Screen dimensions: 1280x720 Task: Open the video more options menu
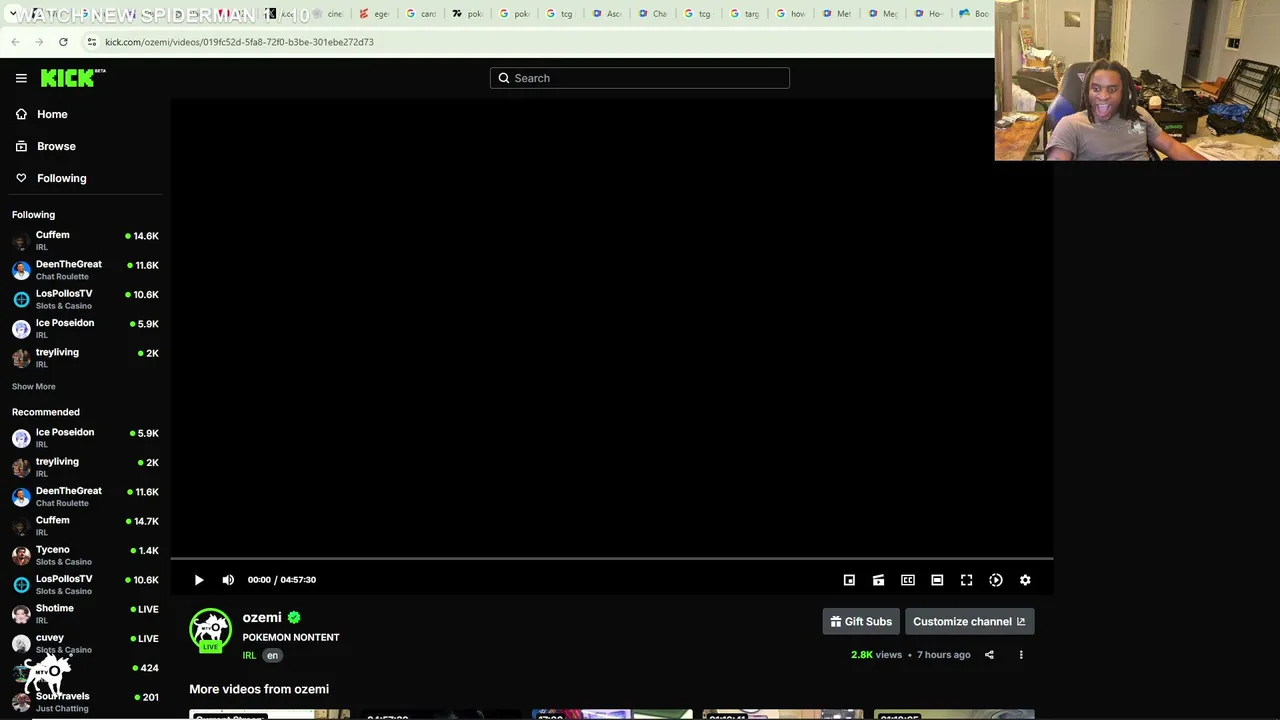(x=1021, y=655)
